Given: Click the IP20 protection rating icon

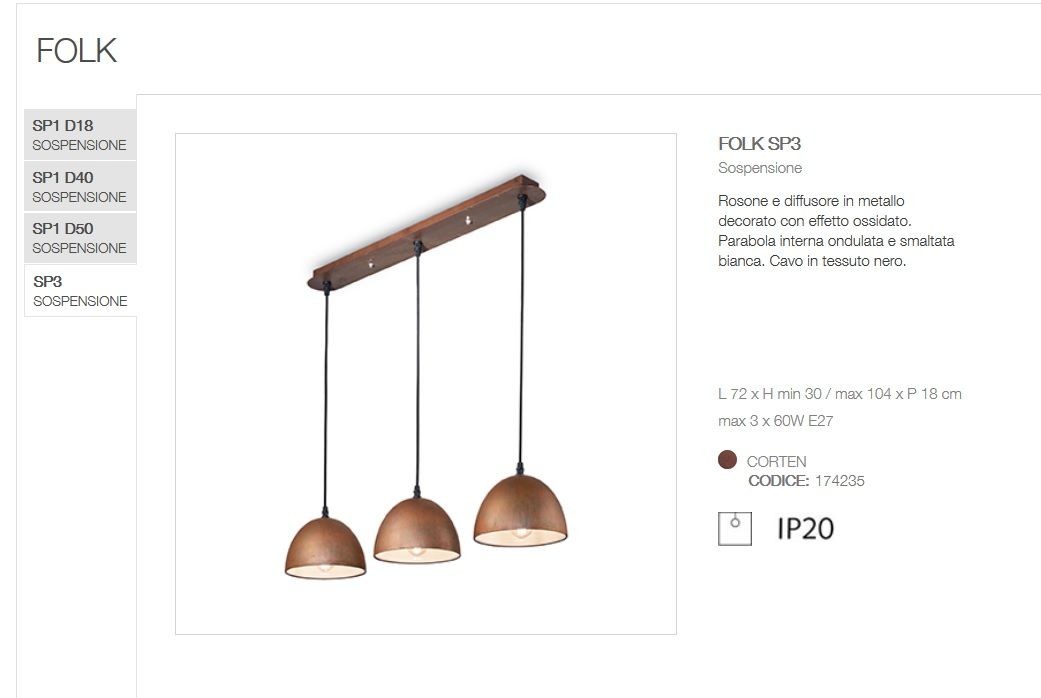Looking at the screenshot, I should coord(805,529).
